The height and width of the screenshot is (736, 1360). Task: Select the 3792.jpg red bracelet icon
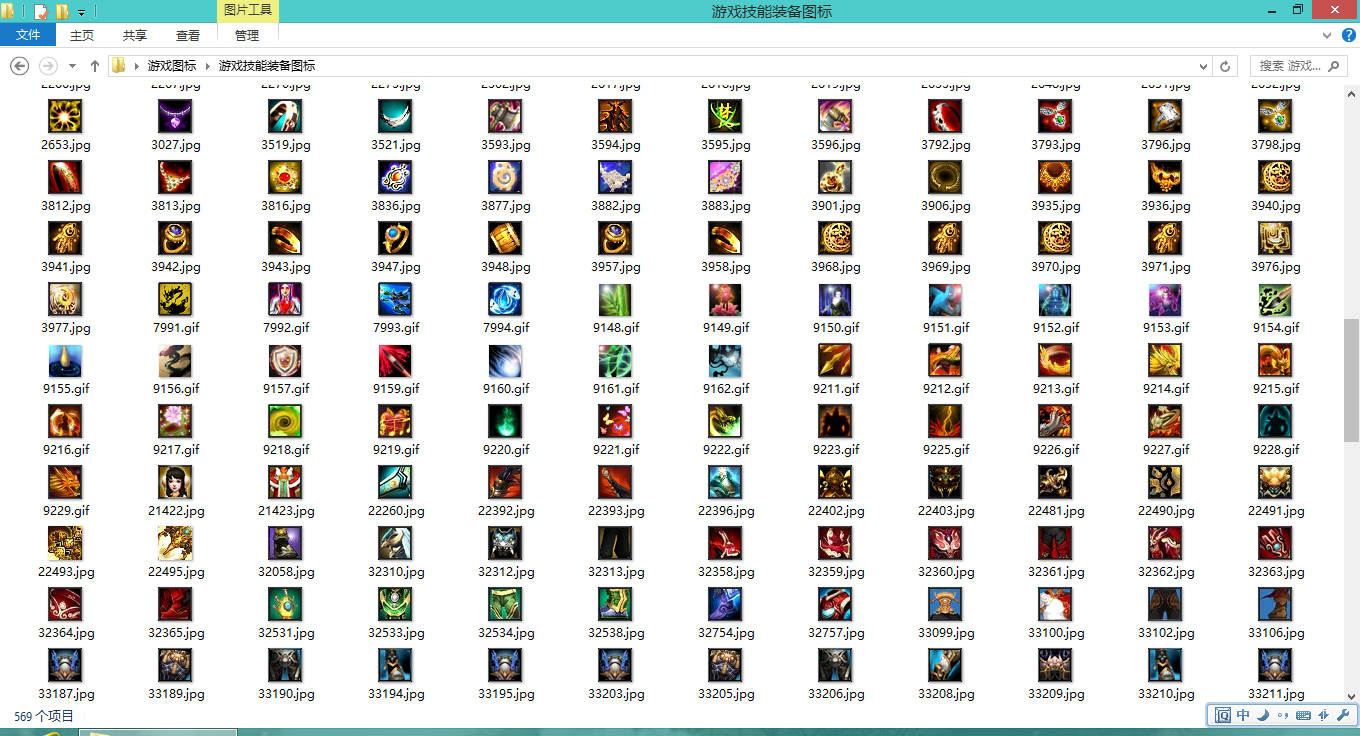945,117
